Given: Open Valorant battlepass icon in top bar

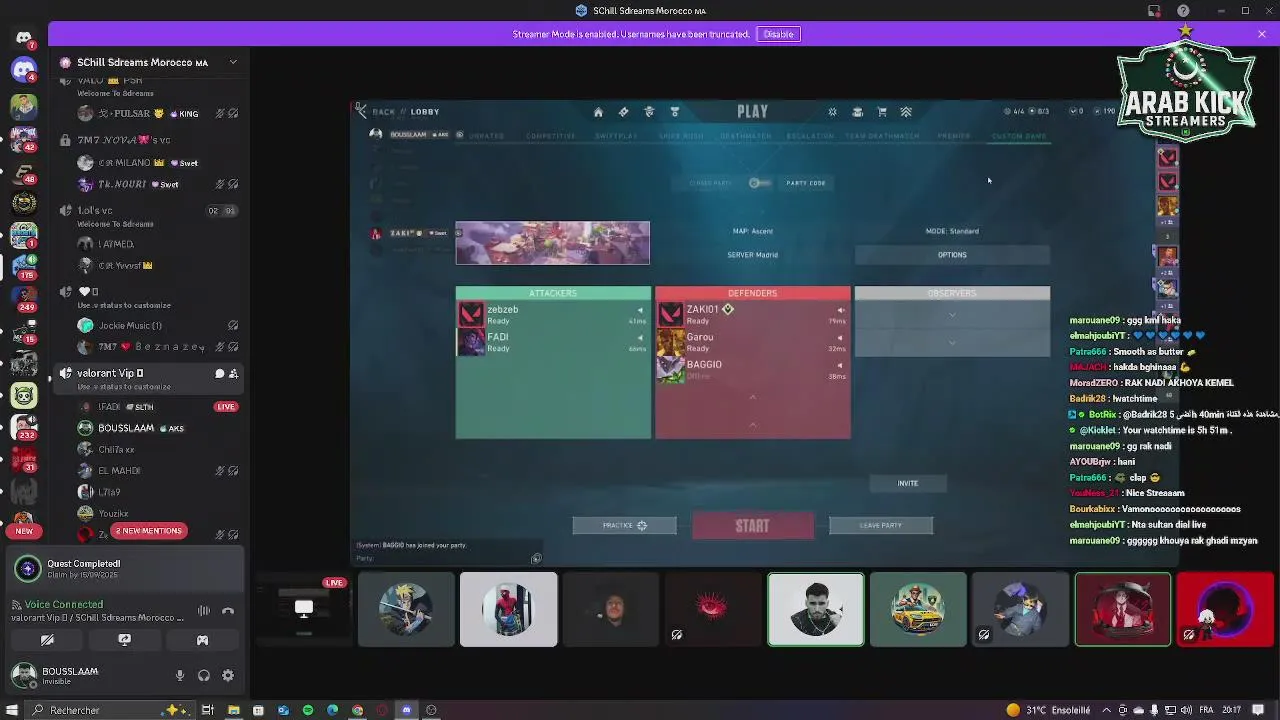Looking at the screenshot, I should [623, 112].
